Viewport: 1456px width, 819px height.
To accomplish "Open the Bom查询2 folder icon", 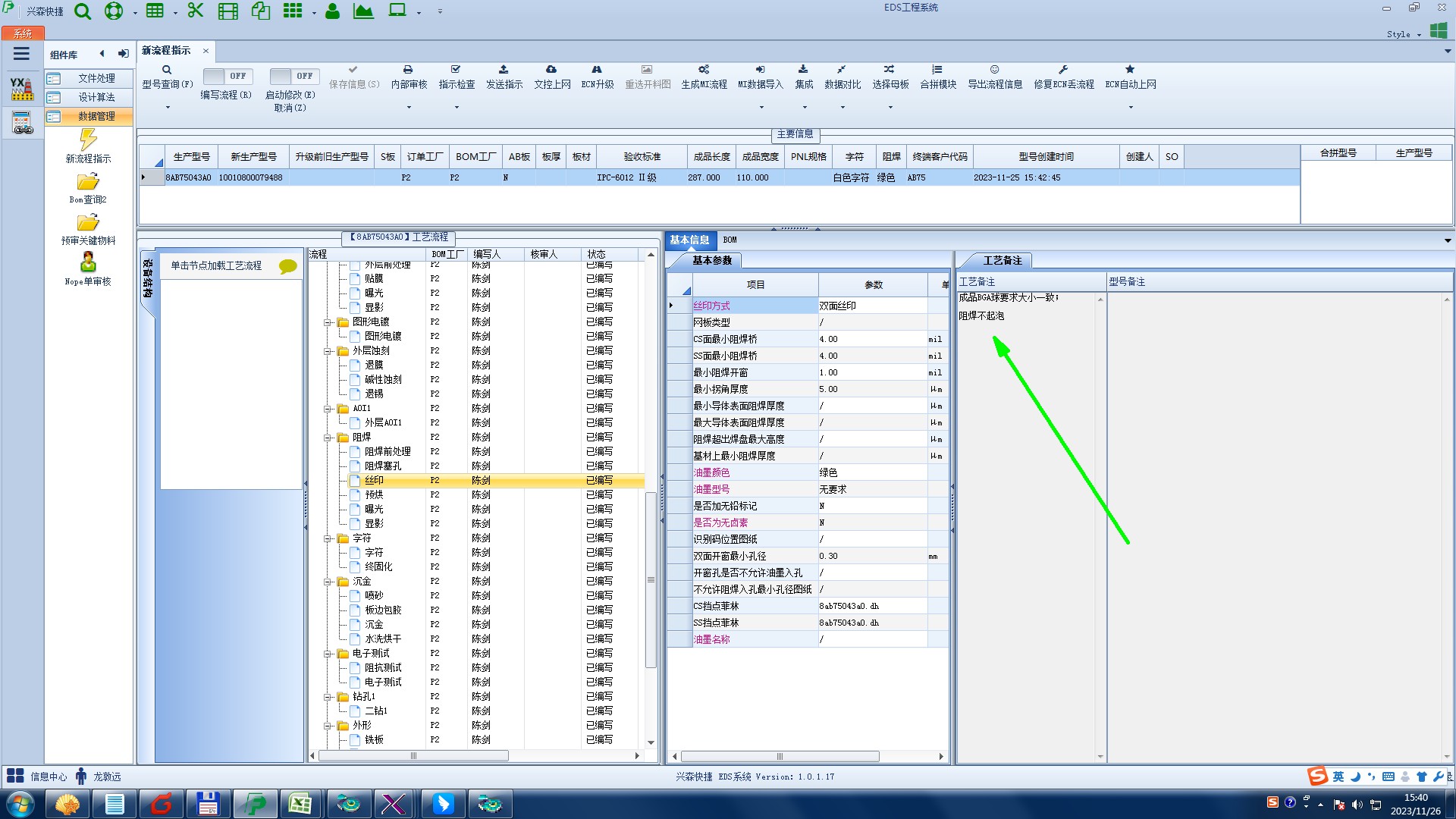I will point(88,182).
